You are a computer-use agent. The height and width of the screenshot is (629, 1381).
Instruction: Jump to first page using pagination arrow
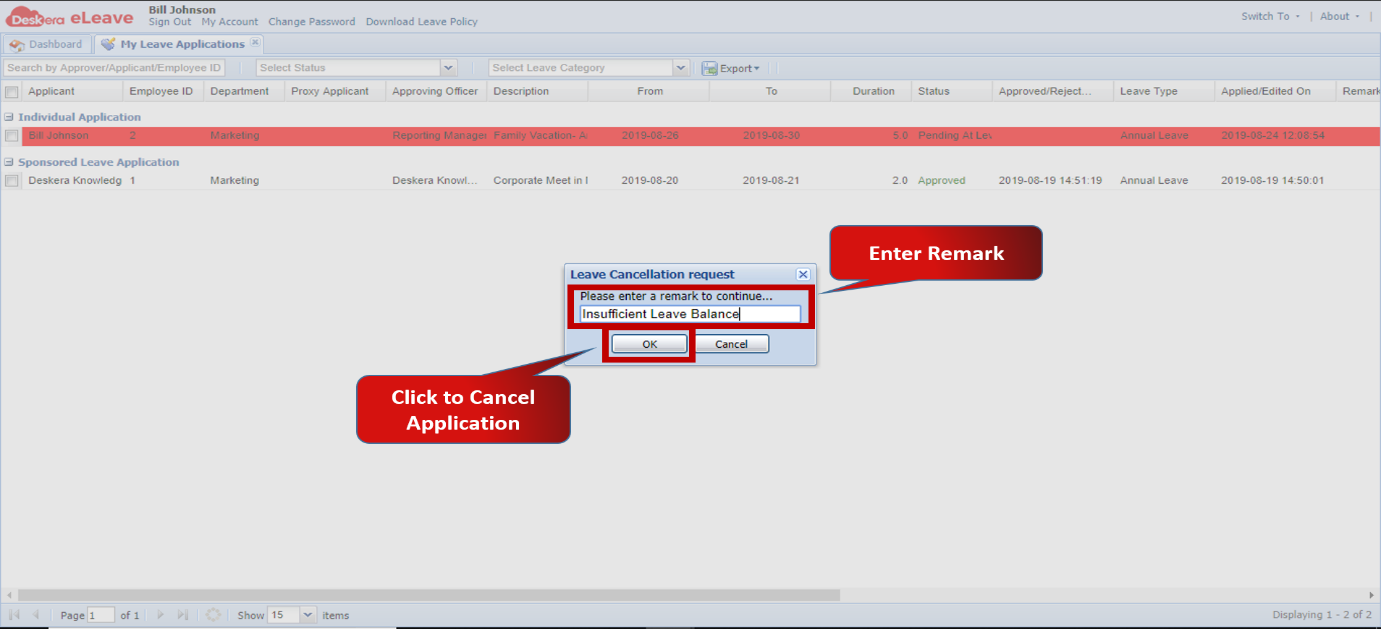(x=14, y=614)
